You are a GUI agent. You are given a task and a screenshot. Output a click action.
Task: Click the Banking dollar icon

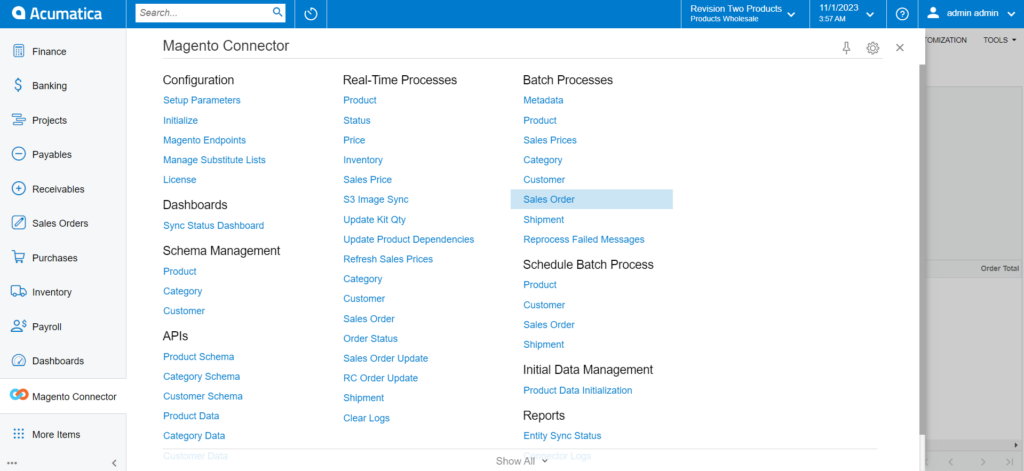click(x=19, y=86)
